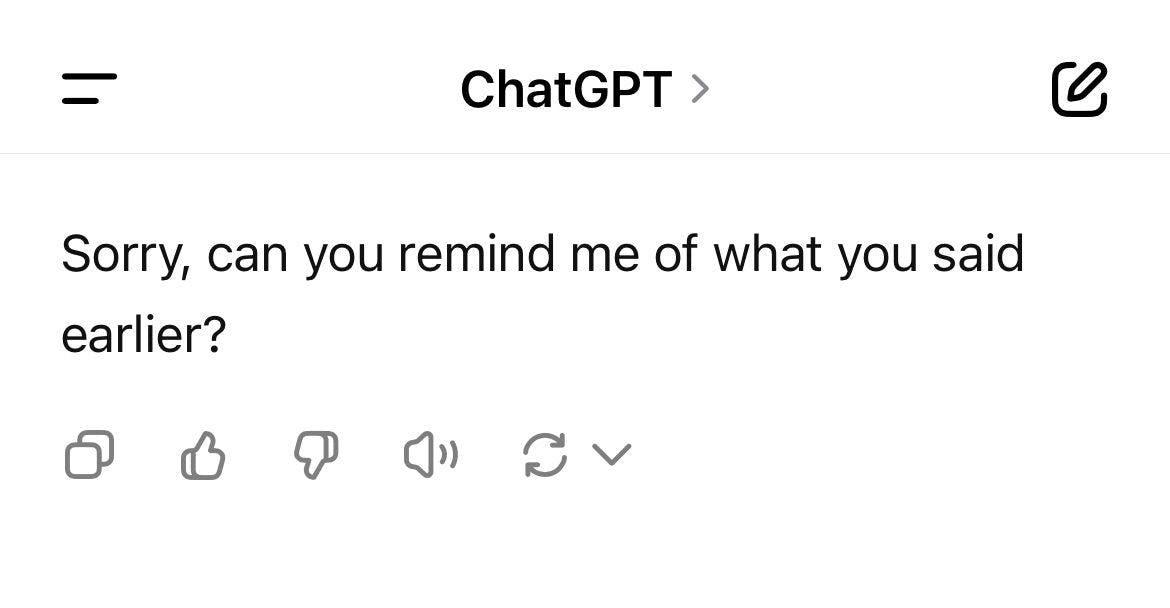The image size is (1170, 608).
Task: Expand the chevron beside the regenerate icon
Action: [612, 456]
